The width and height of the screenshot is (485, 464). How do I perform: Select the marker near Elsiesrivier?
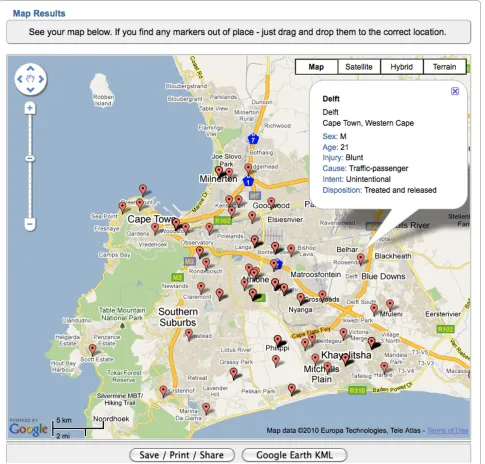pos(252,216)
